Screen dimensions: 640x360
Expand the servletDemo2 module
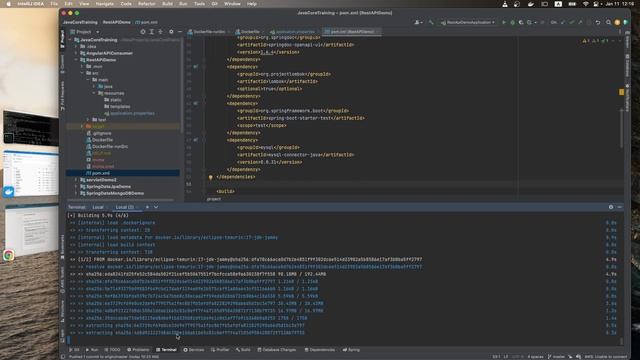(x=76, y=180)
